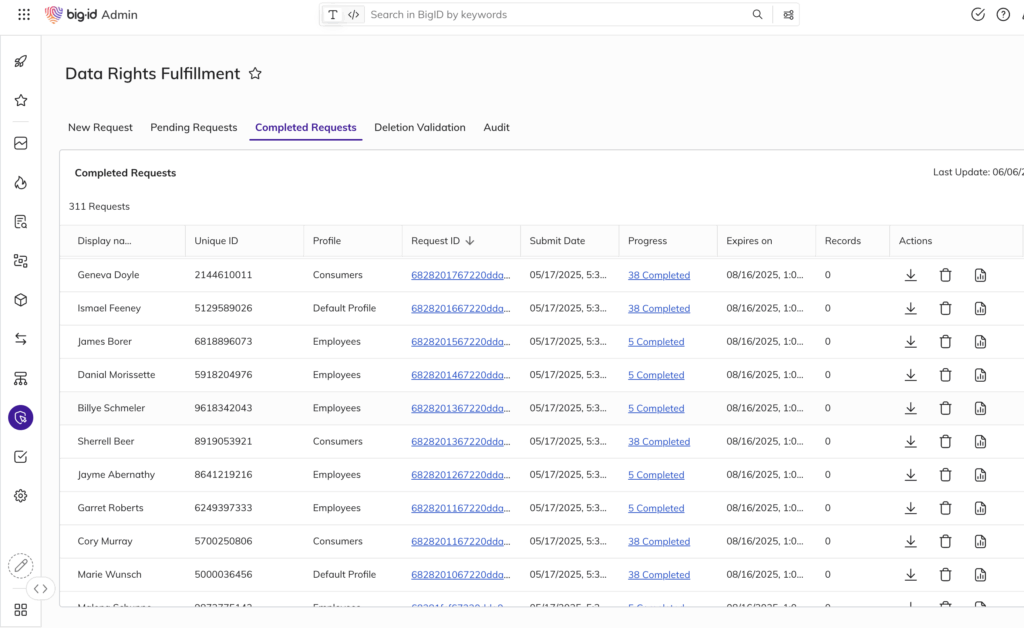Open Sherrell Beer's 38 Completed link

pos(658,442)
